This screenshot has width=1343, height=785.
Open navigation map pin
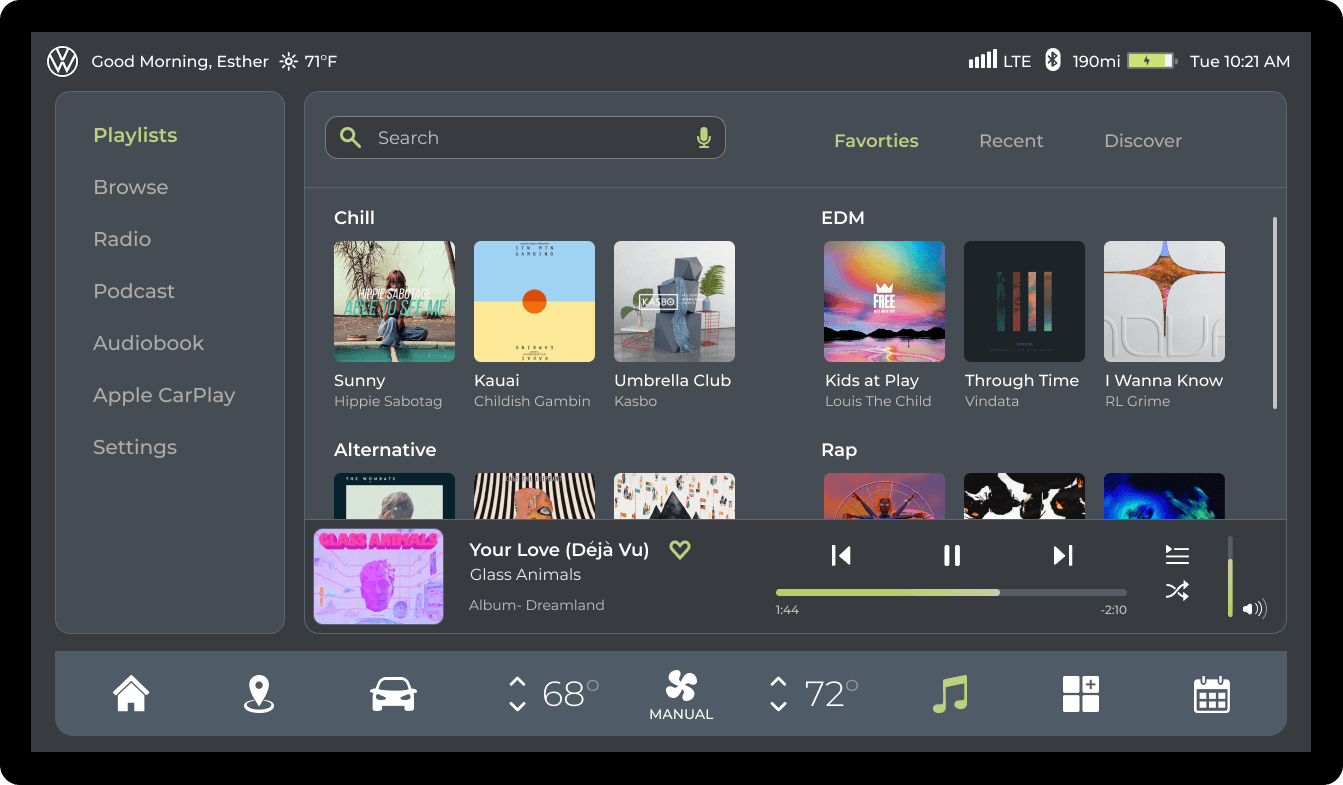pyautogui.click(x=259, y=694)
